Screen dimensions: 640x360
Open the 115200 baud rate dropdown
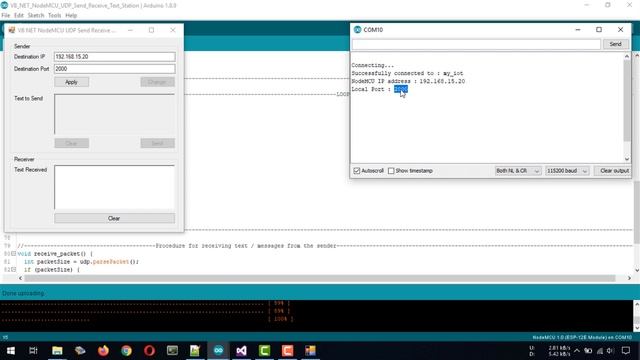pos(567,171)
